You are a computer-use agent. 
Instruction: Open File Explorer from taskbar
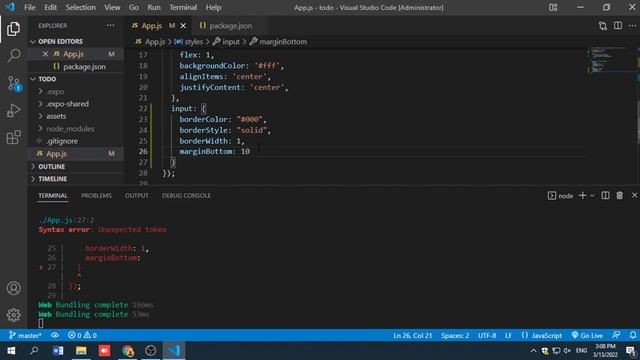(81, 351)
